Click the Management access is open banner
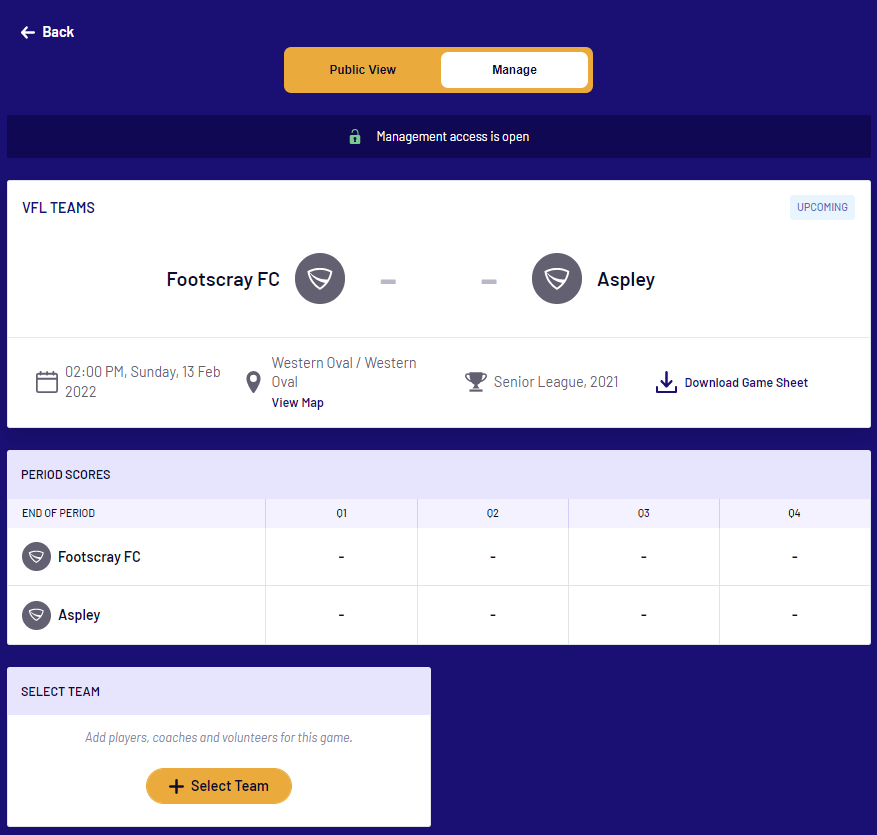 438,137
